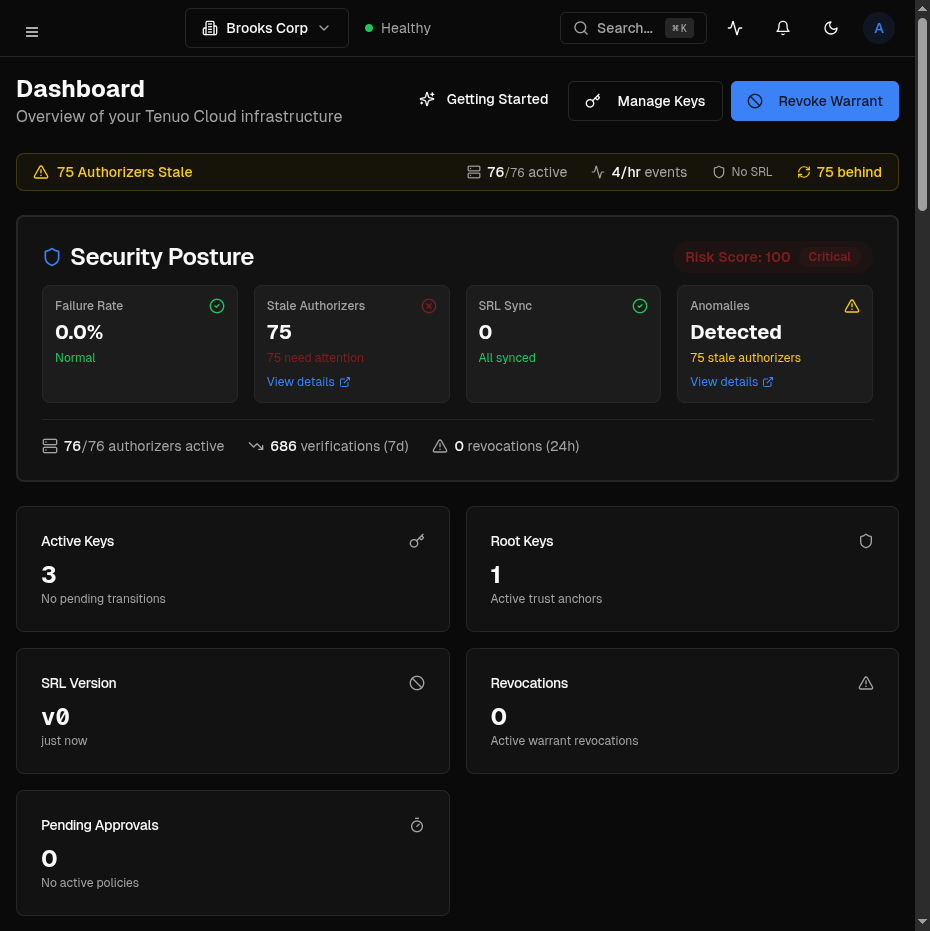Click the 75 need attention text
Viewport: 930px width, 931px height.
pos(315,357)
